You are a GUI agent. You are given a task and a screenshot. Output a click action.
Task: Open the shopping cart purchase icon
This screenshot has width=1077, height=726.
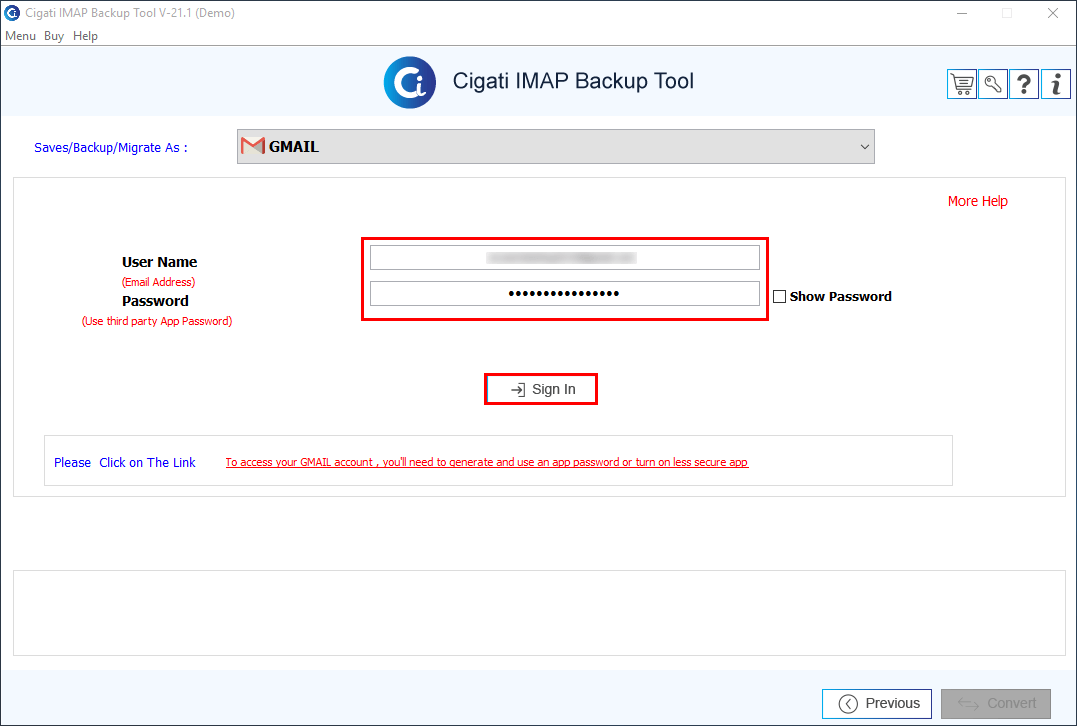[962, 84]
